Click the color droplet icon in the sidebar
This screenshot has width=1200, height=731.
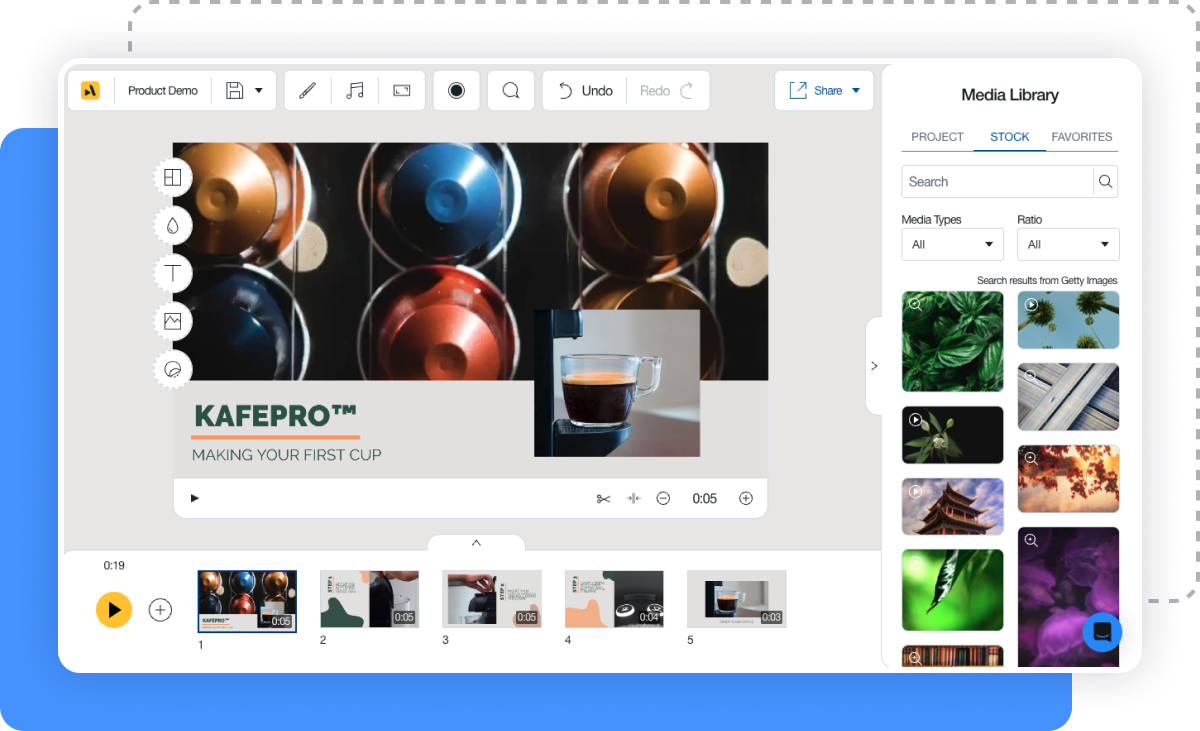click(172, 225)
